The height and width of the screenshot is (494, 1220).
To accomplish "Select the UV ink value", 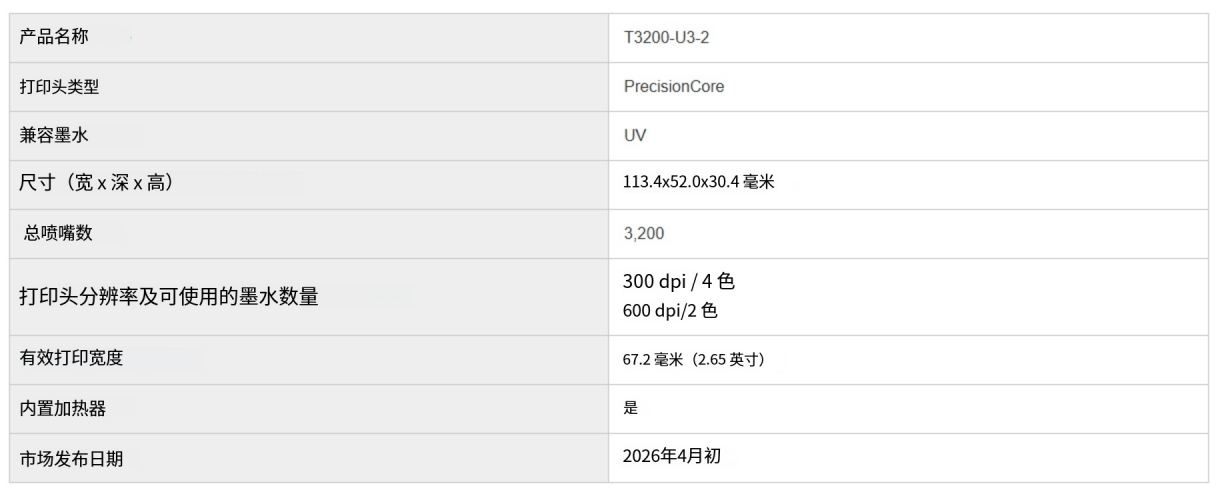I will tap(634, 135).
